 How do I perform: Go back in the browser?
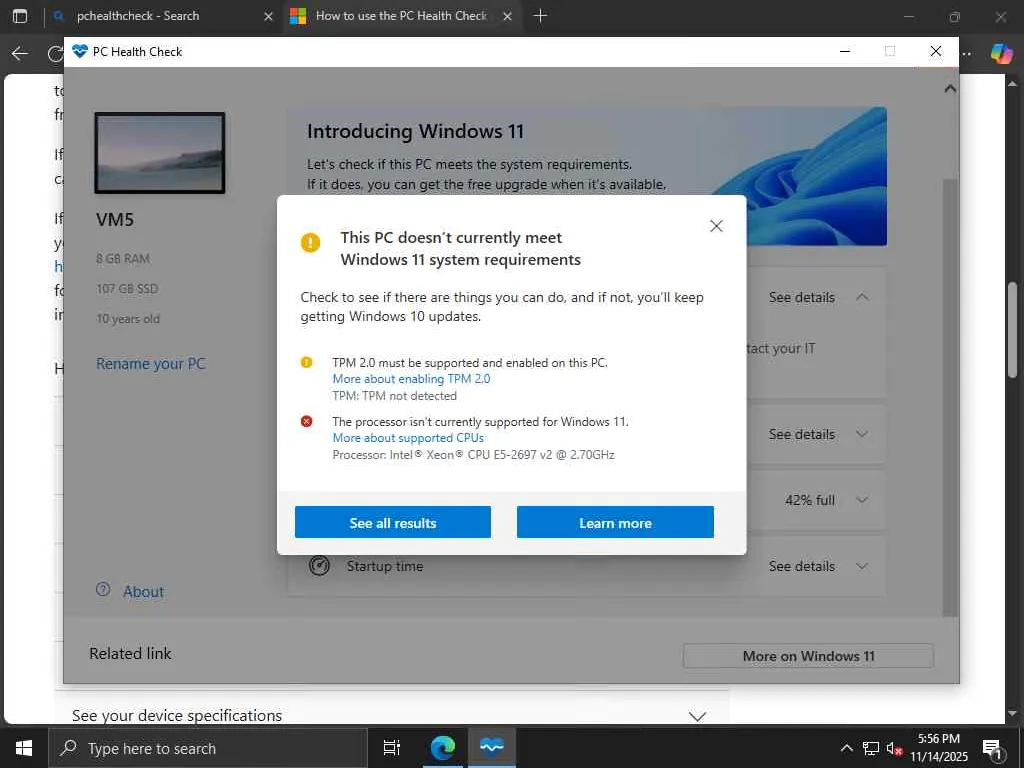point(20,54)
